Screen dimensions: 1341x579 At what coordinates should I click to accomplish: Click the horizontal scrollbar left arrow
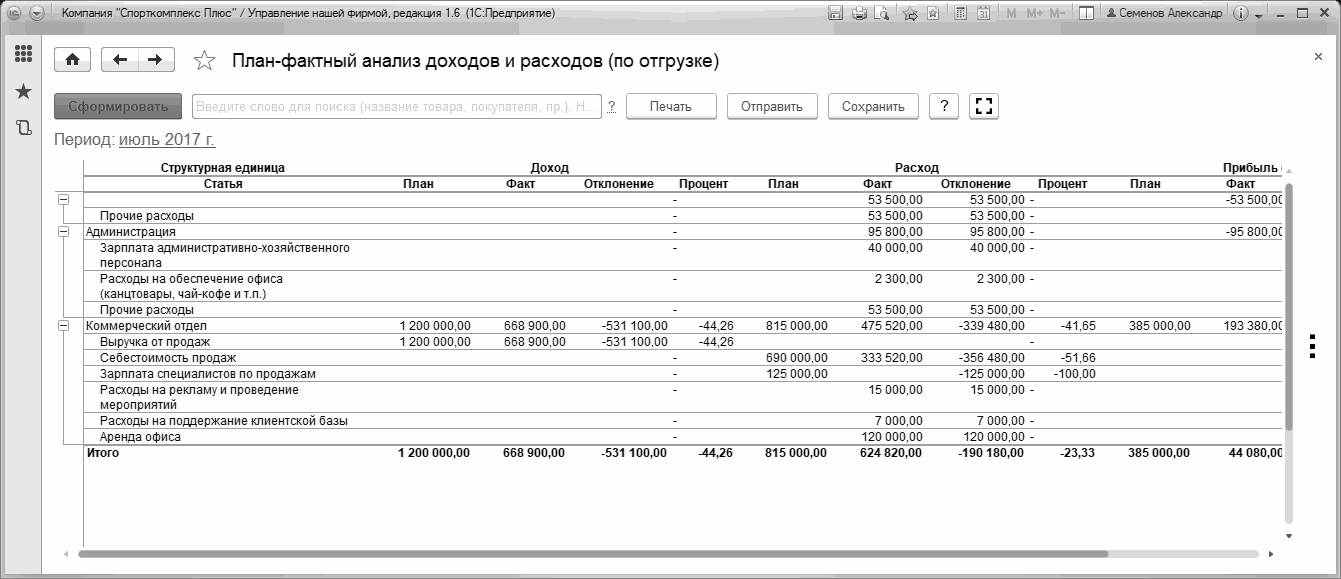66,553
